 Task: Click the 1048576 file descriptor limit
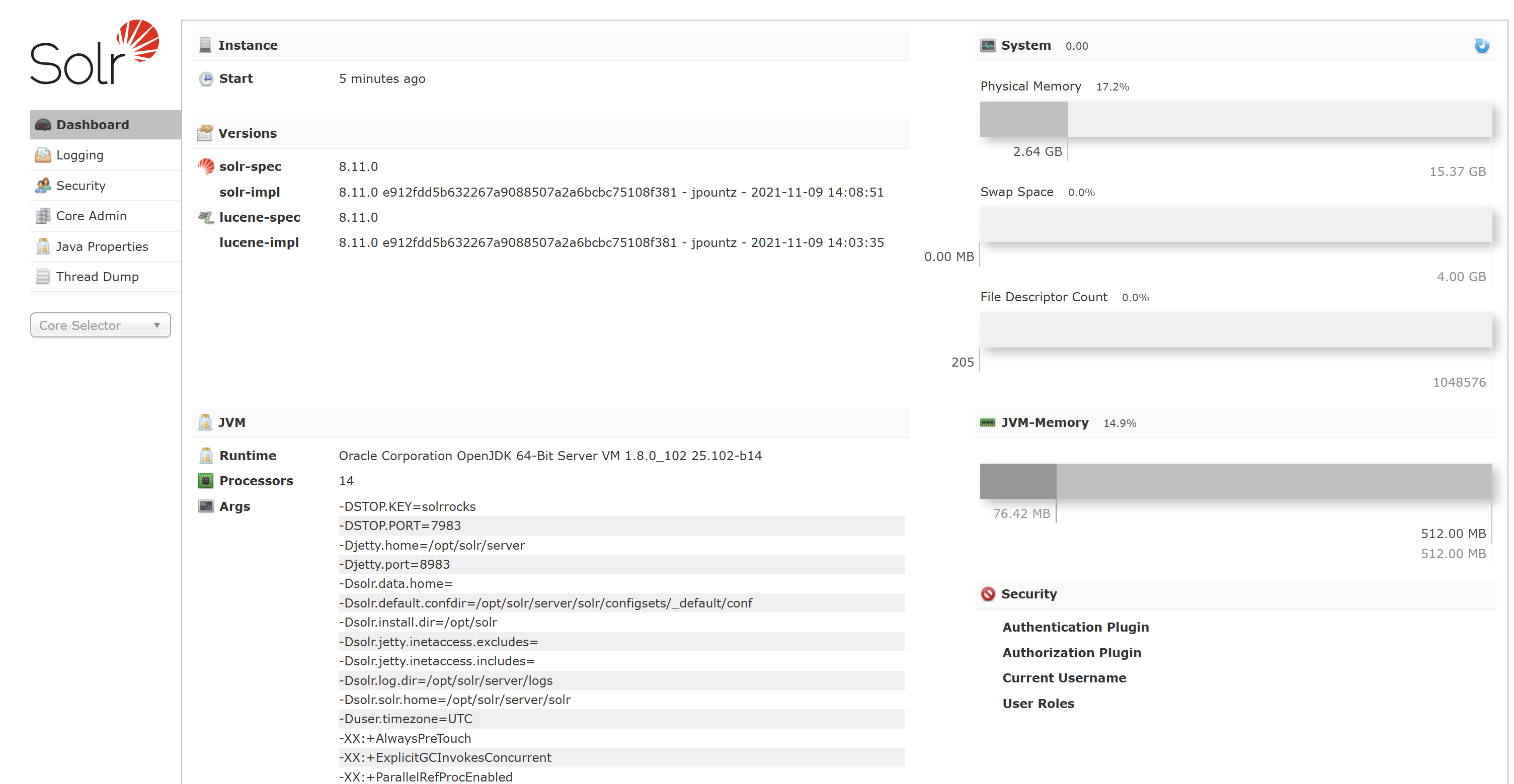1459,382
